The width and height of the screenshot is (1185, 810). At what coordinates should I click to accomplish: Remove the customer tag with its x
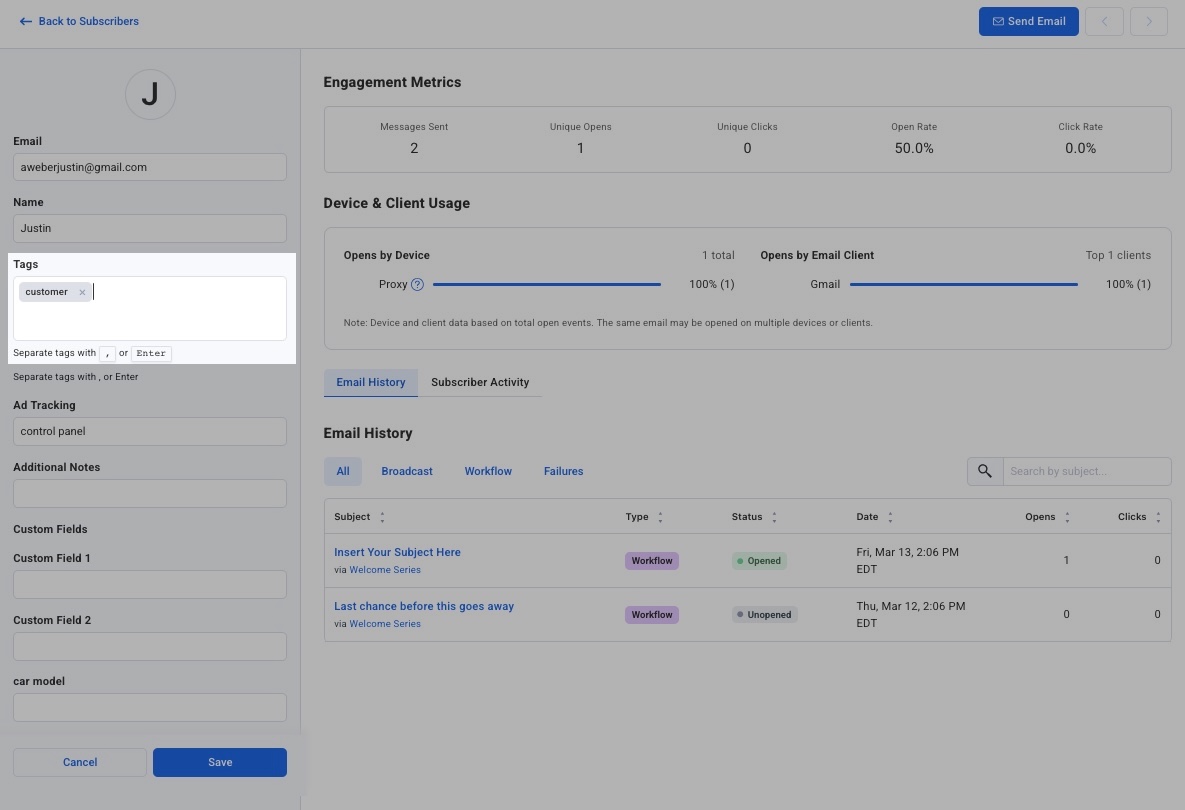coord(82,292)
